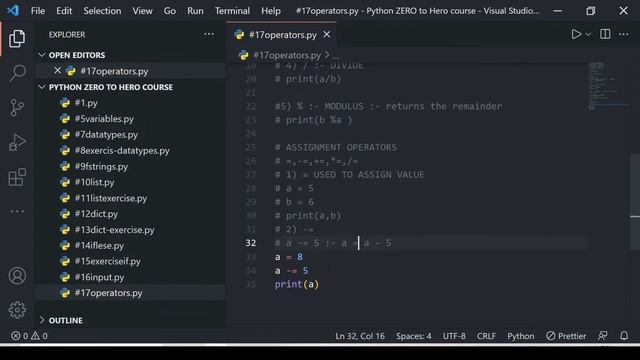Image resolution: width=640 pixels, height=360 pixels.
Task: Open the Manage gear icon
Action: tap(17, 310)
